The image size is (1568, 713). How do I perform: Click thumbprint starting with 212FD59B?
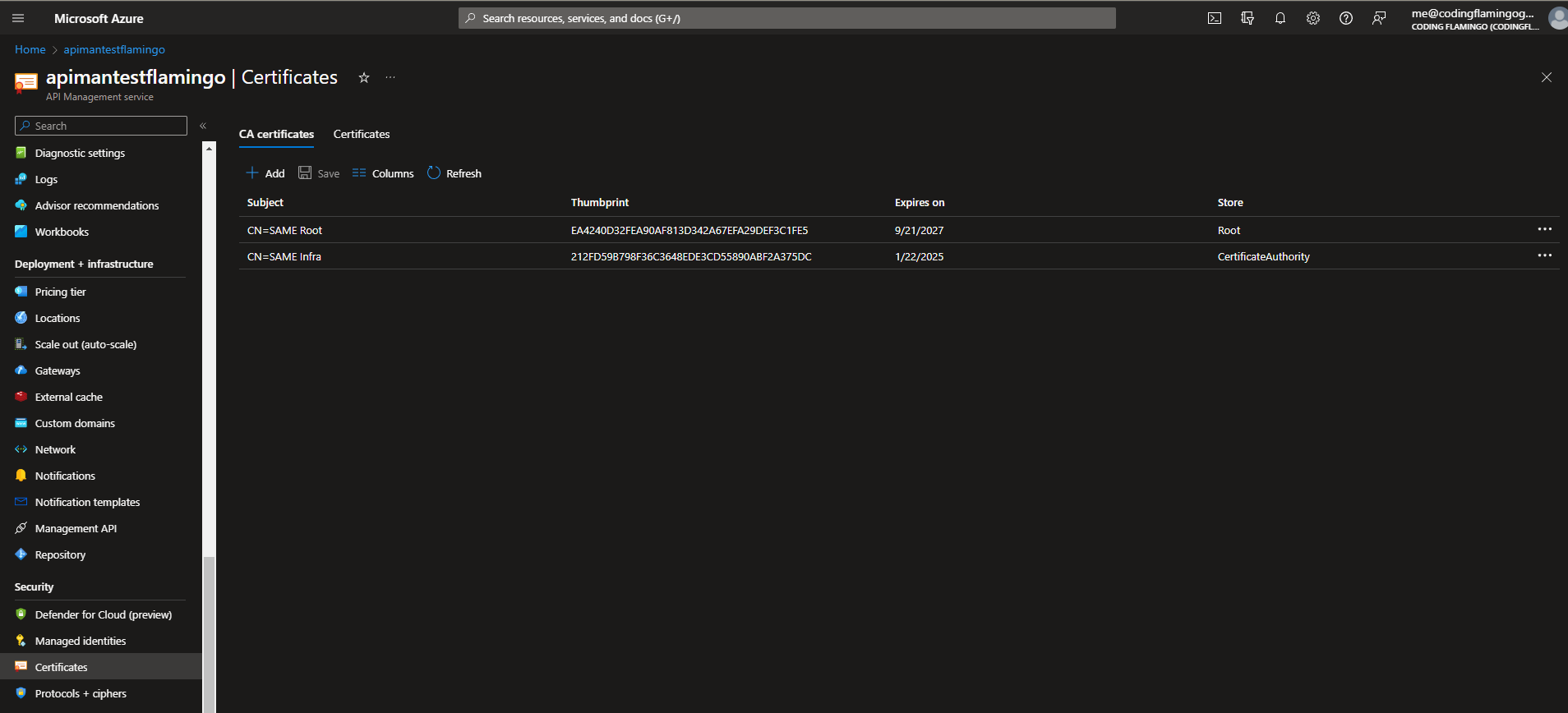[x=691, y=257]
